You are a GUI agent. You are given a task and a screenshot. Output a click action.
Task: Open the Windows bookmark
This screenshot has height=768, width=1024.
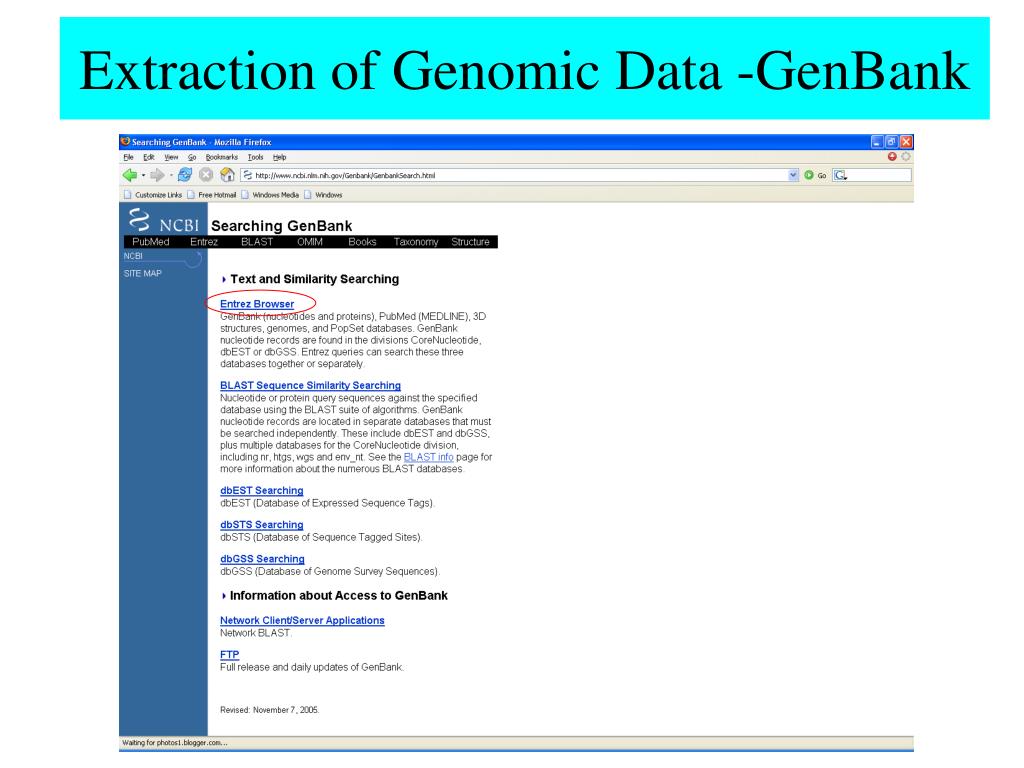pyautogui.click(x=323, y=195)
